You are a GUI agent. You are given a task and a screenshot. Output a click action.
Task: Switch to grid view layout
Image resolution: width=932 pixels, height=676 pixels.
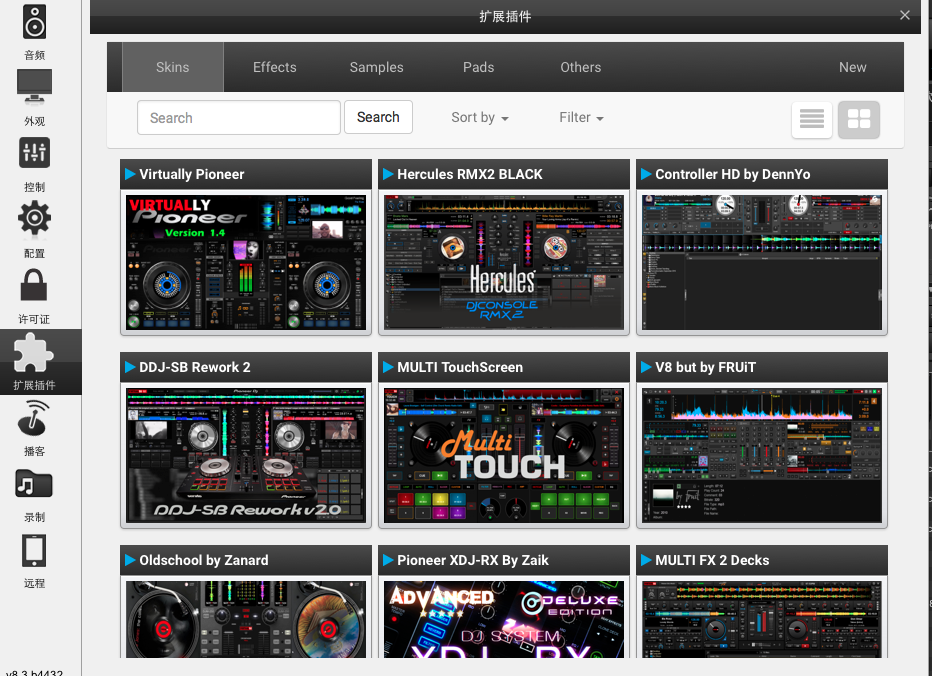(x=858, y=120)
